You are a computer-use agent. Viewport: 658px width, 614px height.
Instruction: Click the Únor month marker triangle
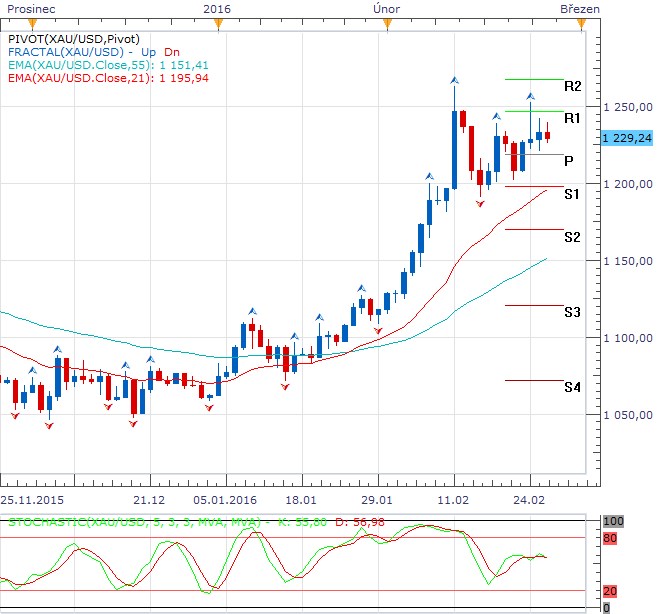pos(387,25)
